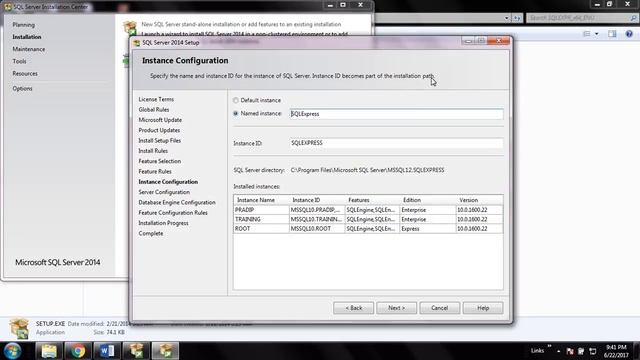Click the Product Updates step

coord(159,130)
